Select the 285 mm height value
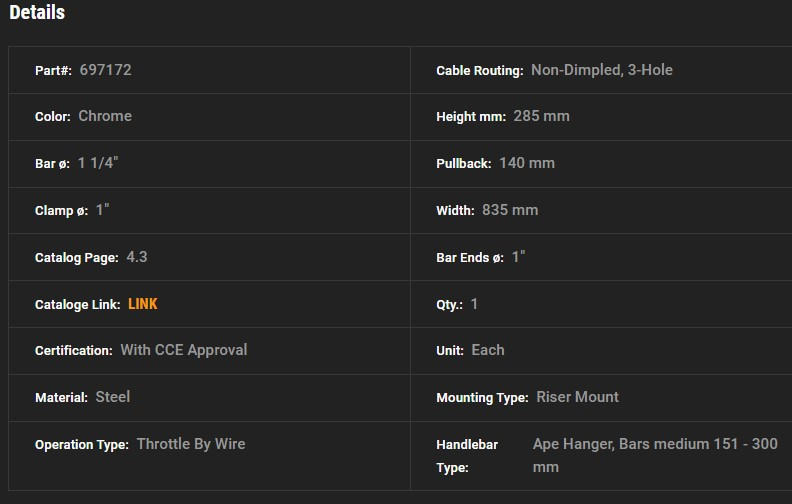This screenshot has height=504, width=792. coord(541,116)
